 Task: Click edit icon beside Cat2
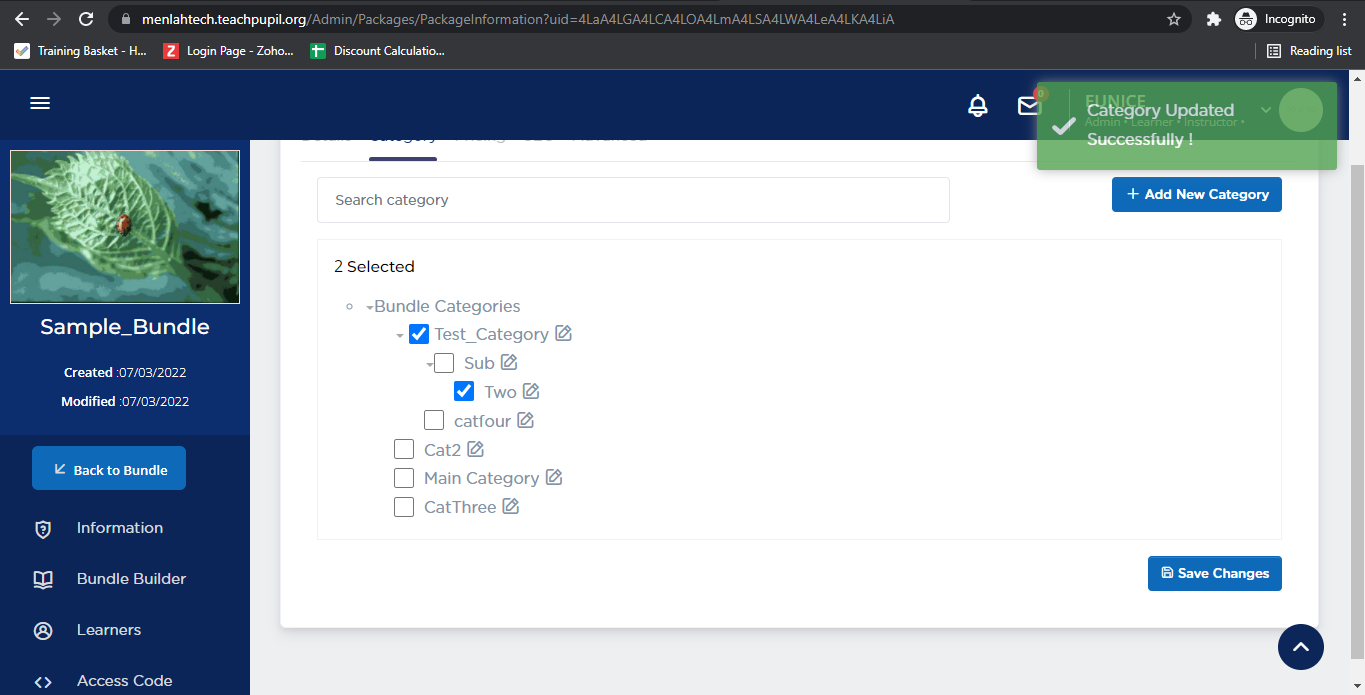point(475,450)
